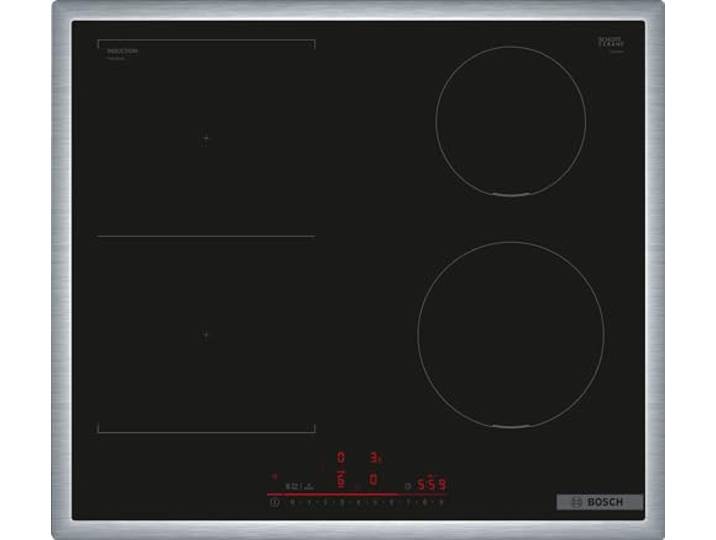Tap the top-right corner branding label
Image resolution: width=716 pixels, height=540 pixels.
611,44
